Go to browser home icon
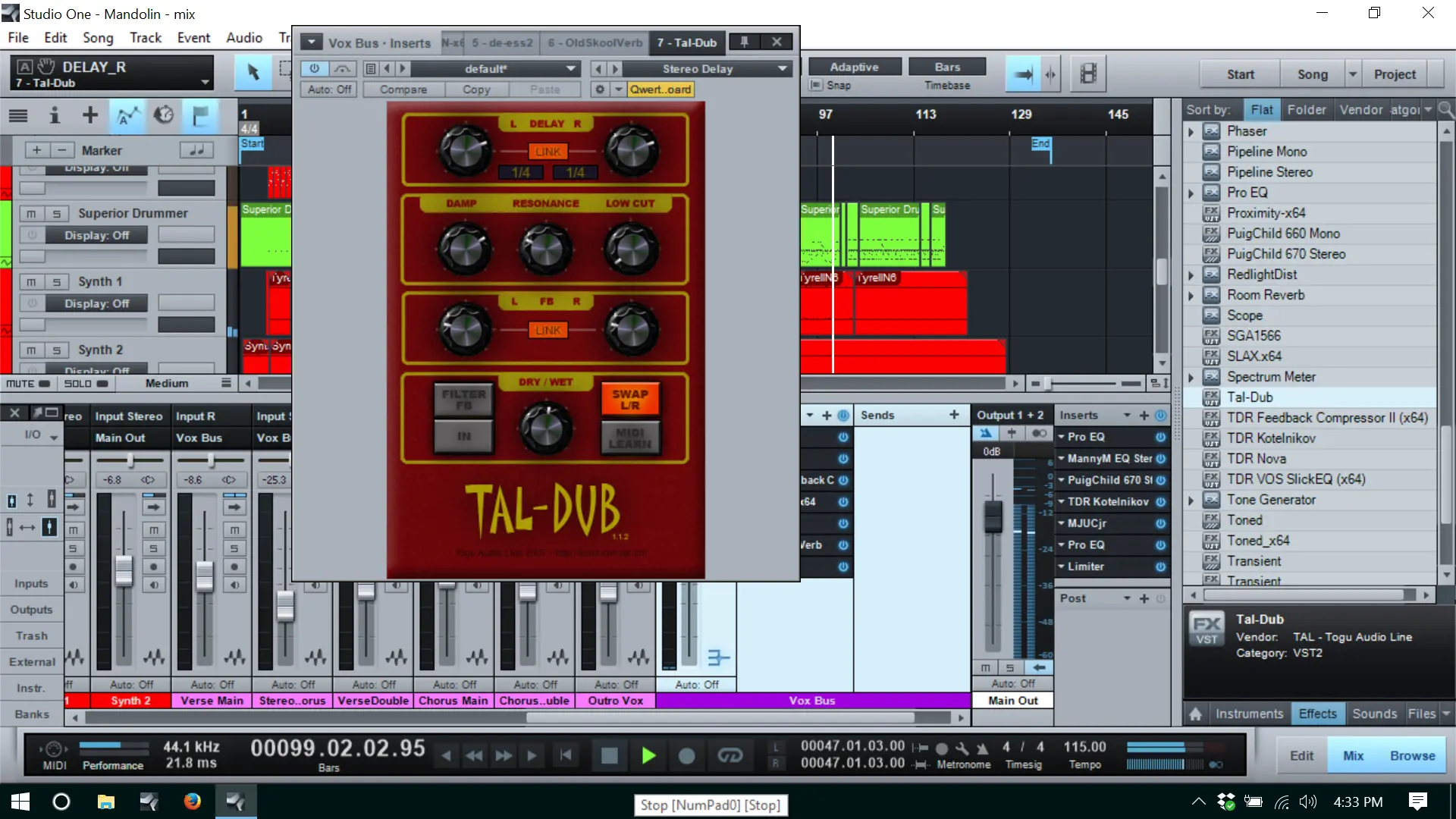Screen dimensions: 1456x819 click(1196, 714)
